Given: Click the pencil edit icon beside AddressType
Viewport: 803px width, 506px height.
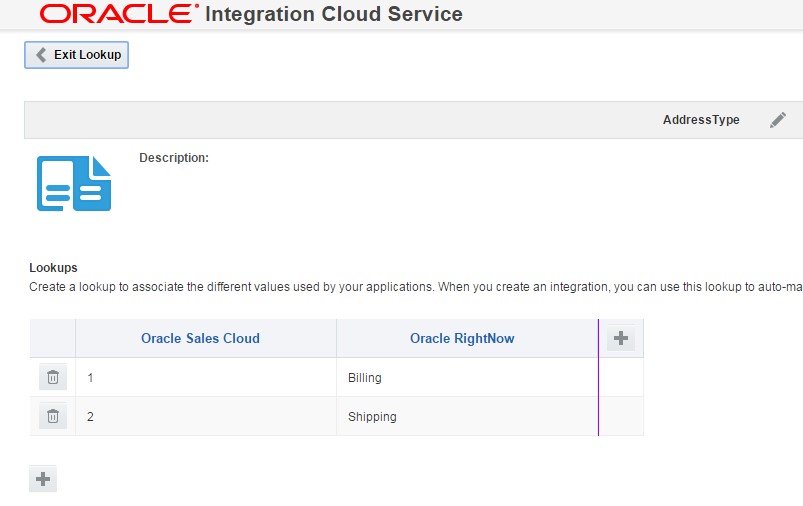Looking at the screenshot, I should pyautogui.click(x=778, y=120).
